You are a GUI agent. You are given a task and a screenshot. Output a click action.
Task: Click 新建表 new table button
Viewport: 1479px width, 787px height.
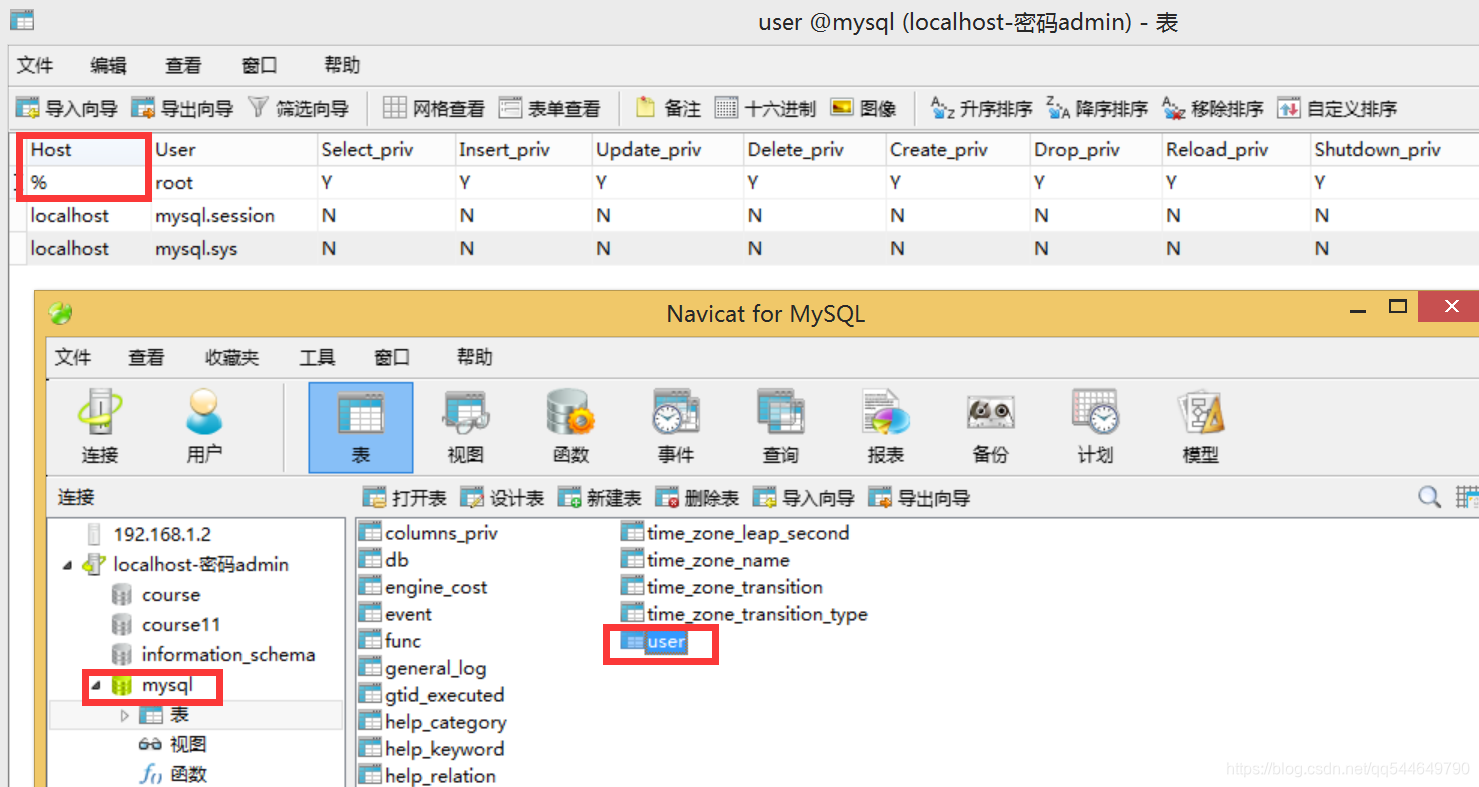point(599,497)
